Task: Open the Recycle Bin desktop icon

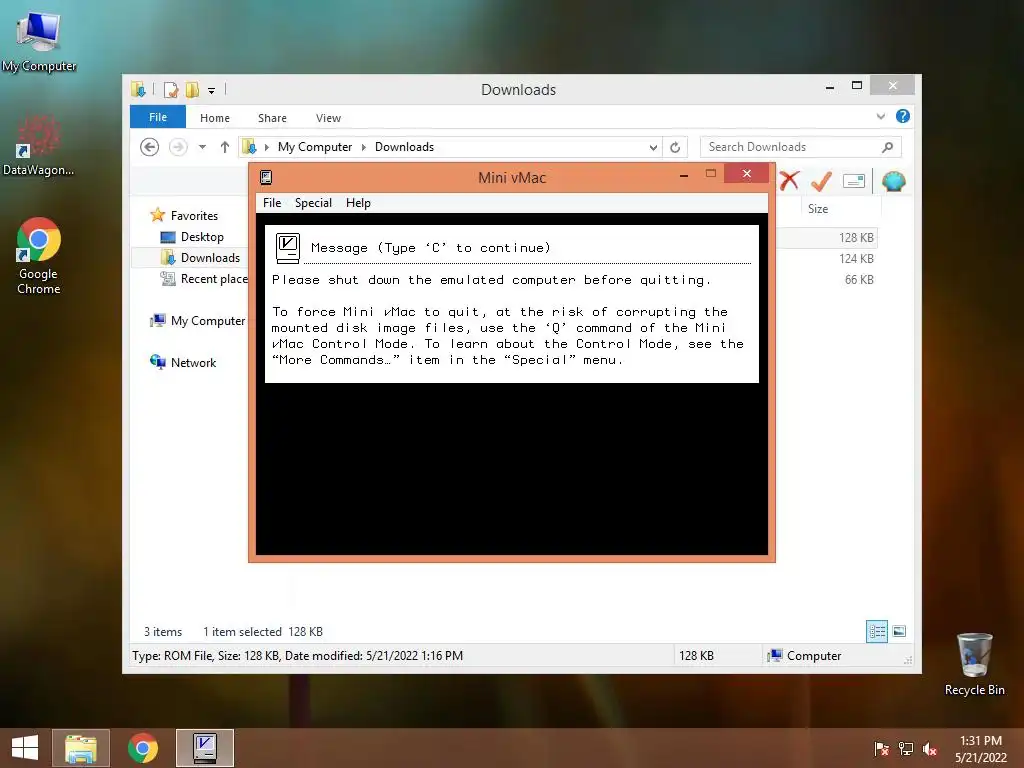Action: click(974, 665)
